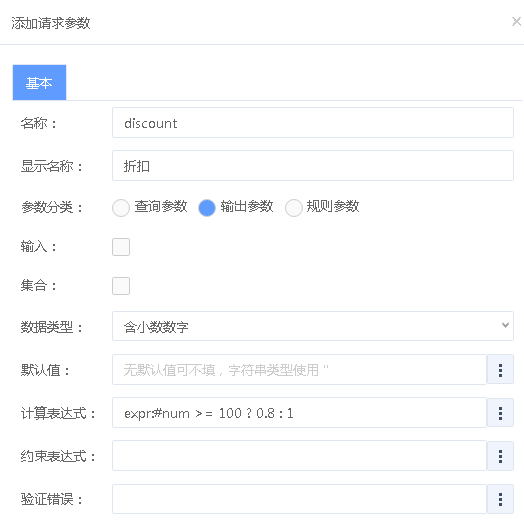The image size is (524, 522).
Task: Open the 默认值 more-options dots button
Action: tap(500, 370)
